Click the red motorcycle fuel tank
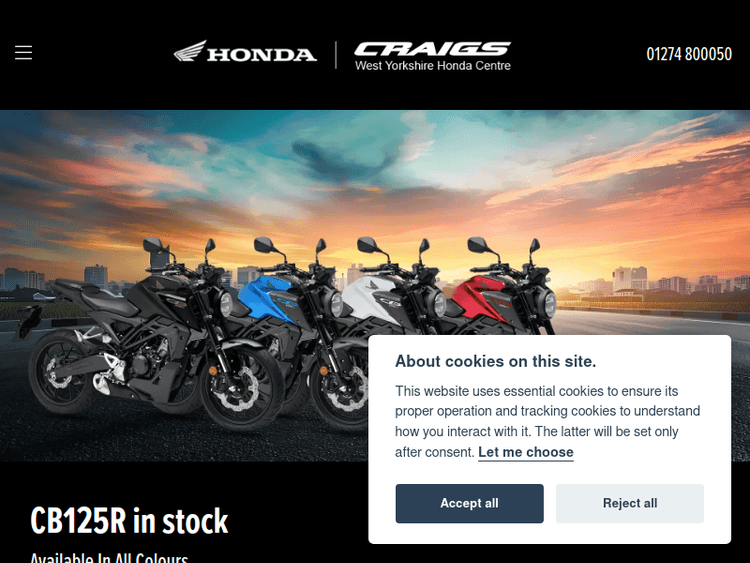This screenshot has width=750, height=563. [478, 297]
